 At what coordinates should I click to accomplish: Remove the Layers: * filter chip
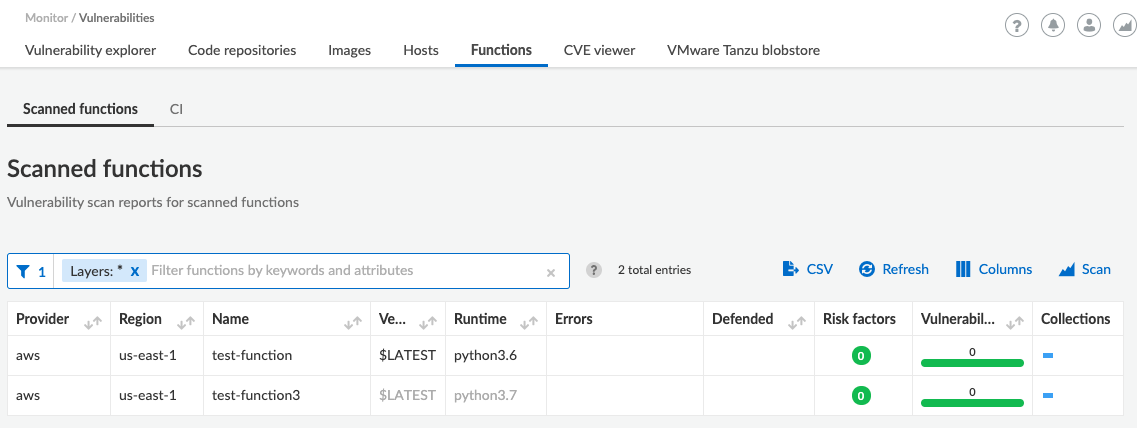point(134,271)
